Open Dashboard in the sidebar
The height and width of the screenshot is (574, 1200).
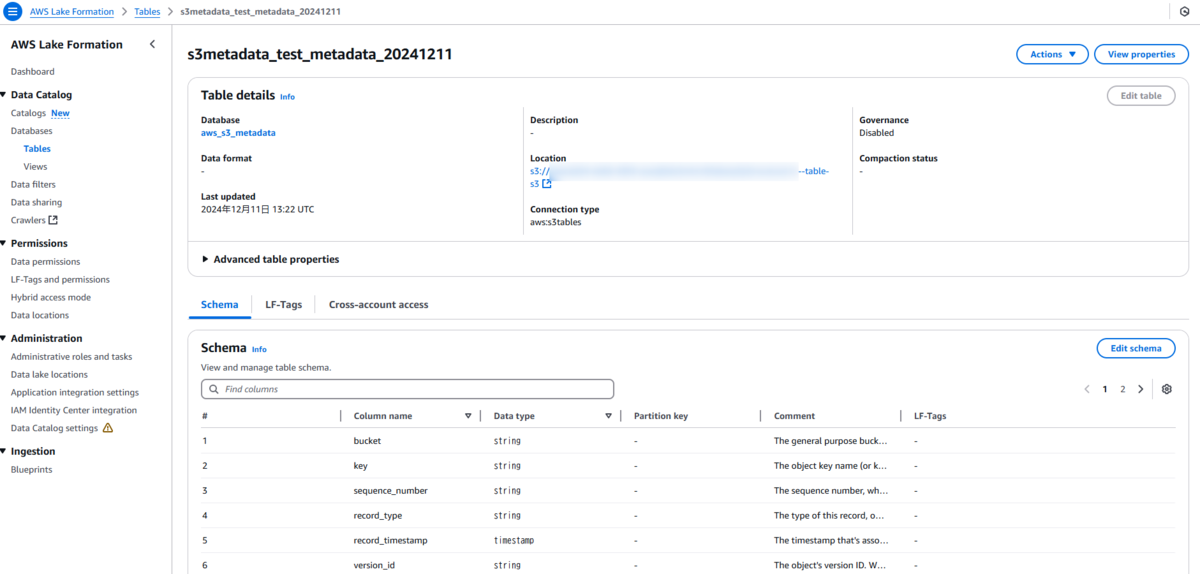point(33,71)
